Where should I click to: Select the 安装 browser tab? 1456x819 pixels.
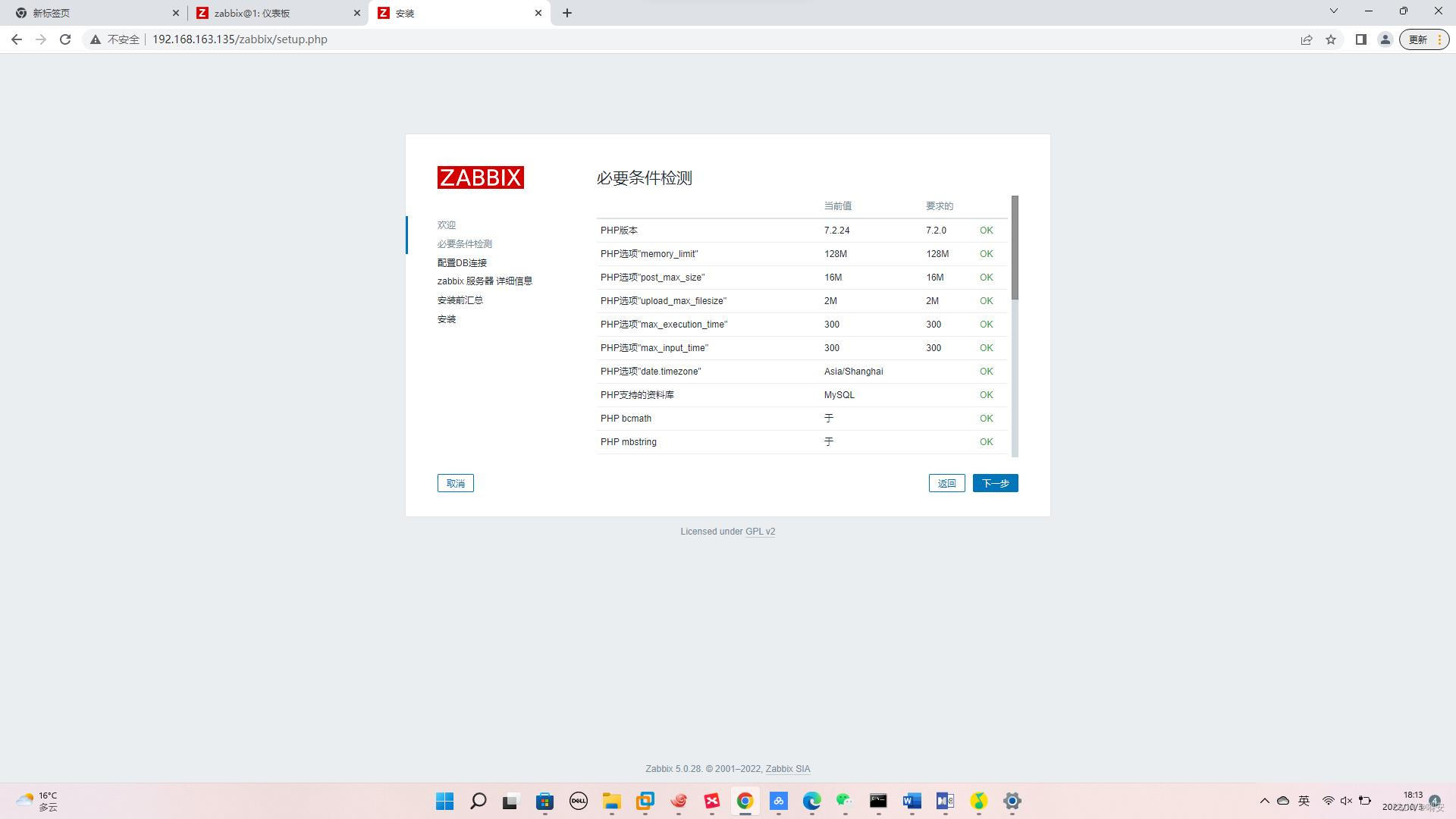[x=459, y=13]
